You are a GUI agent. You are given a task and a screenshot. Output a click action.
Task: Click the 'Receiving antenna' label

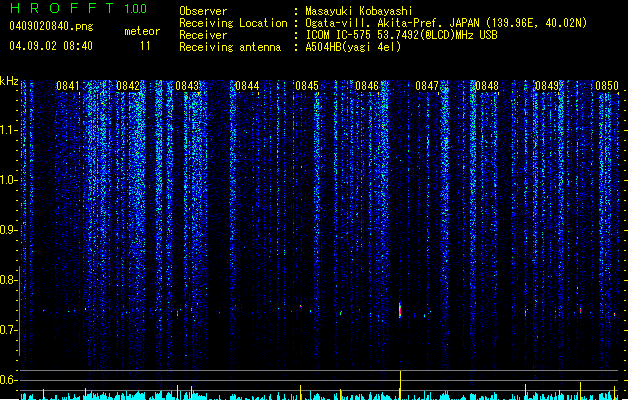pos(230,47)
